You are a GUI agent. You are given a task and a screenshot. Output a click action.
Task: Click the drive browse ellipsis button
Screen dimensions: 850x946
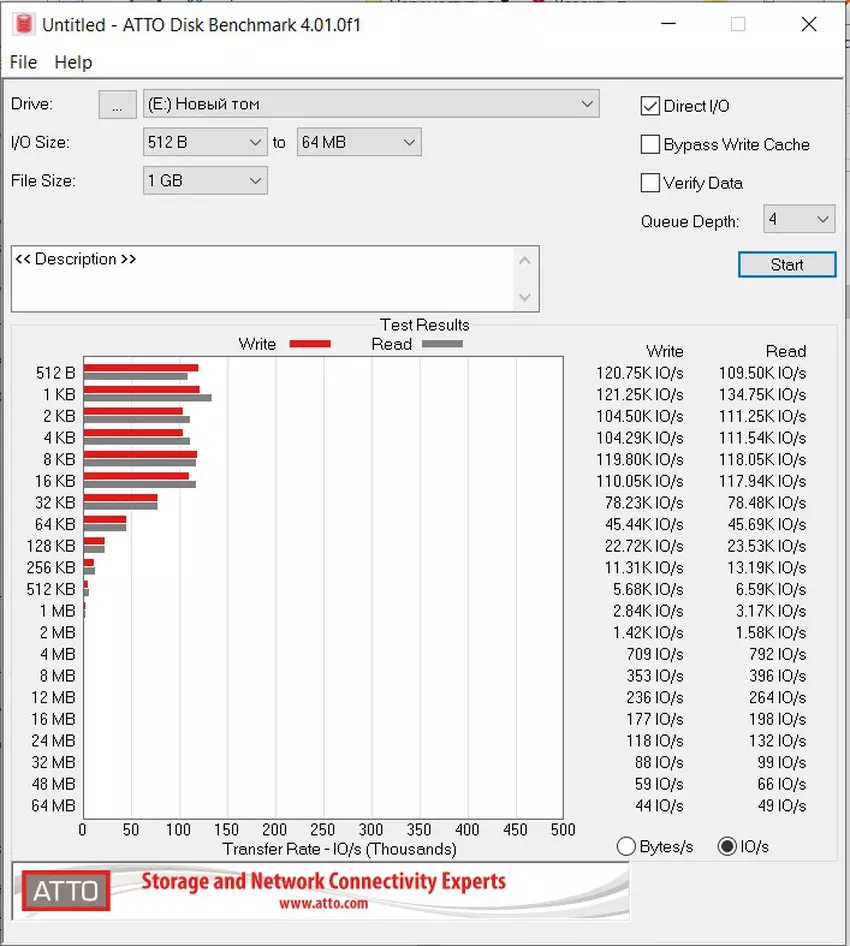[117, 105]
